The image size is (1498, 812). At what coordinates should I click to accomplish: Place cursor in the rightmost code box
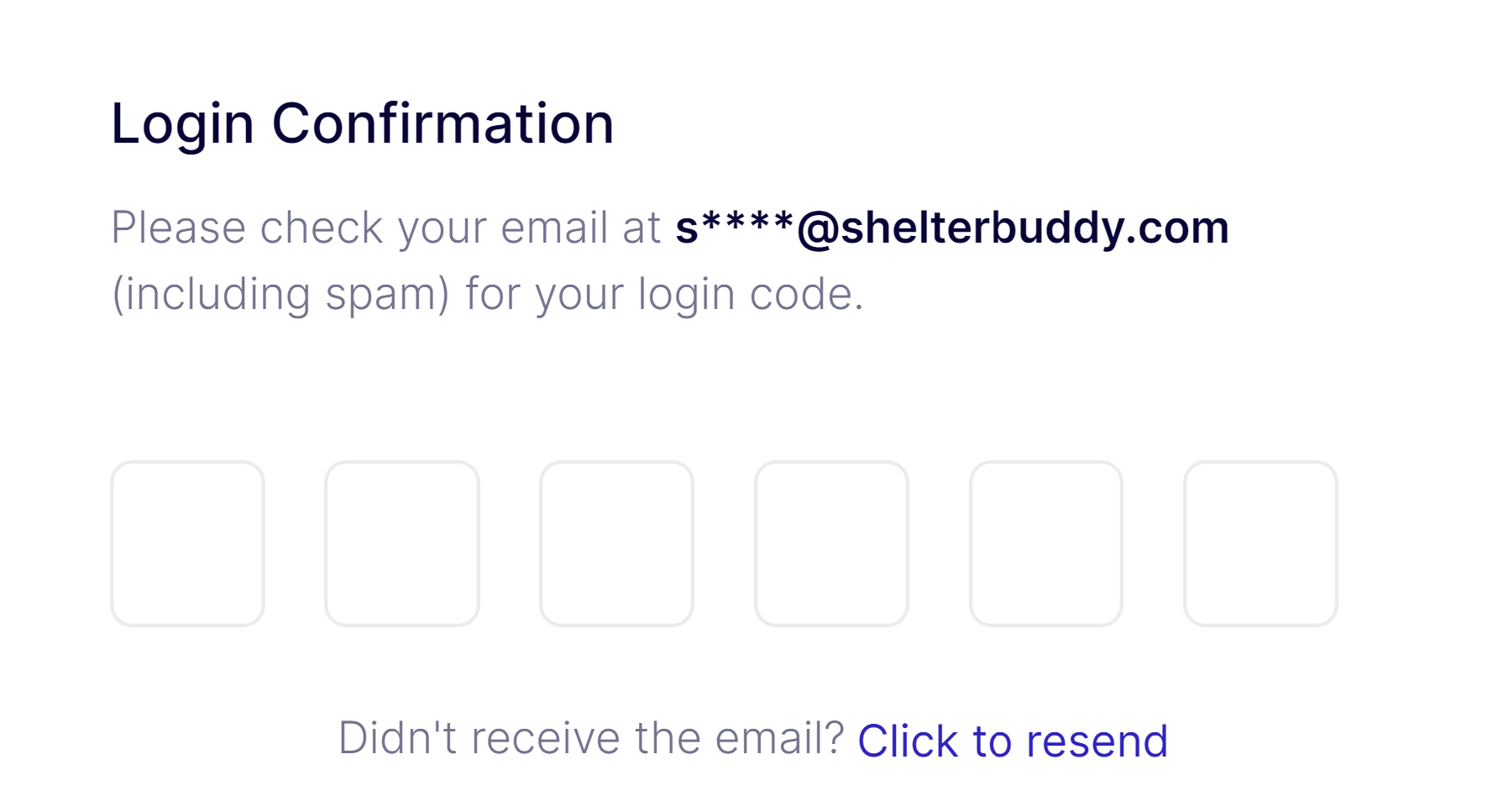[x=1260, y=543]
